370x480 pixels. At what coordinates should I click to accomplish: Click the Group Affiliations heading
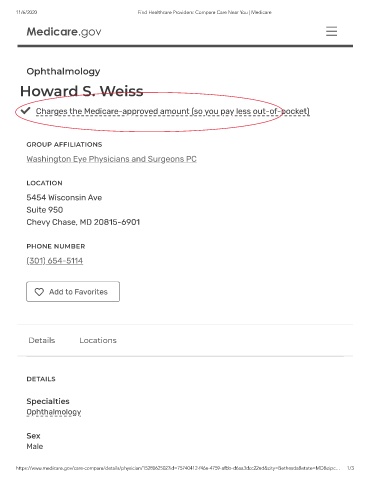[64, 144]
